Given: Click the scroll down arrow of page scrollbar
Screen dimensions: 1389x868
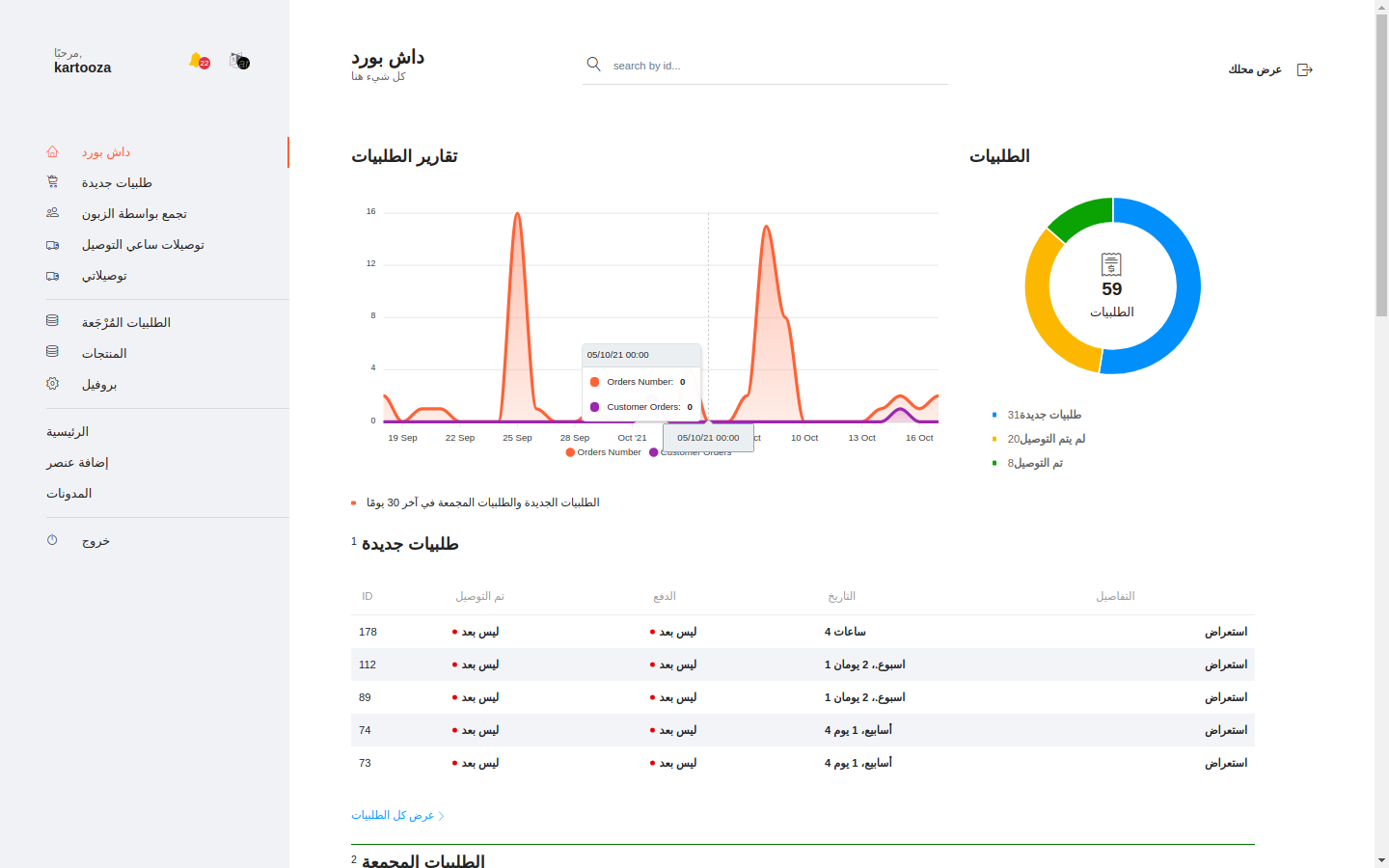Looking at the screenshot, I should point(1381,859).
